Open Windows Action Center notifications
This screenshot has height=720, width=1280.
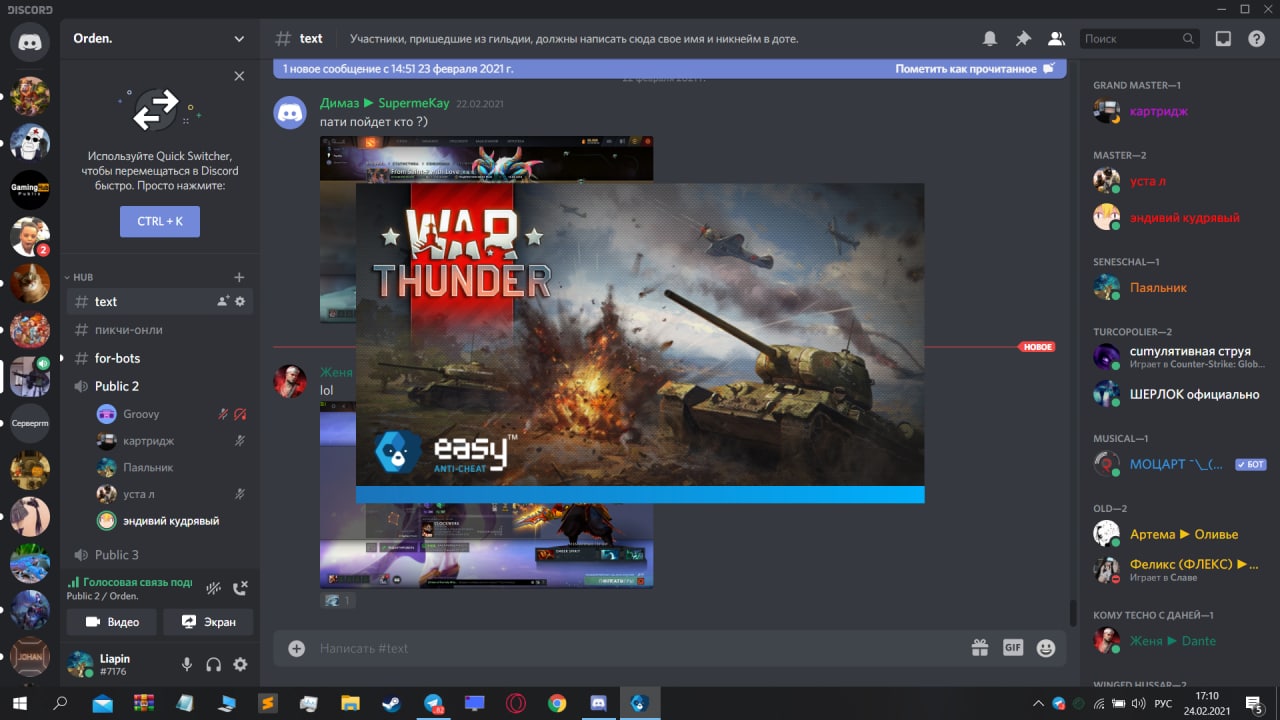(x=1254, y=703)
